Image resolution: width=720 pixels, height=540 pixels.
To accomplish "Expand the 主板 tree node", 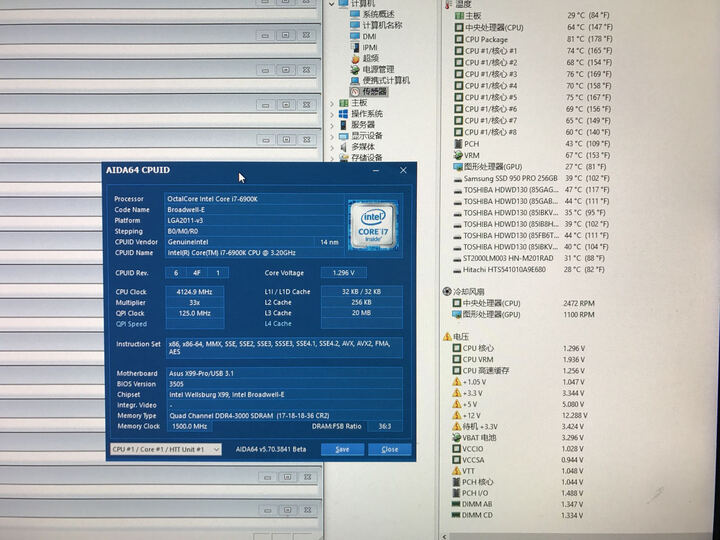I will pyautogui.click(x=332, y=103).
